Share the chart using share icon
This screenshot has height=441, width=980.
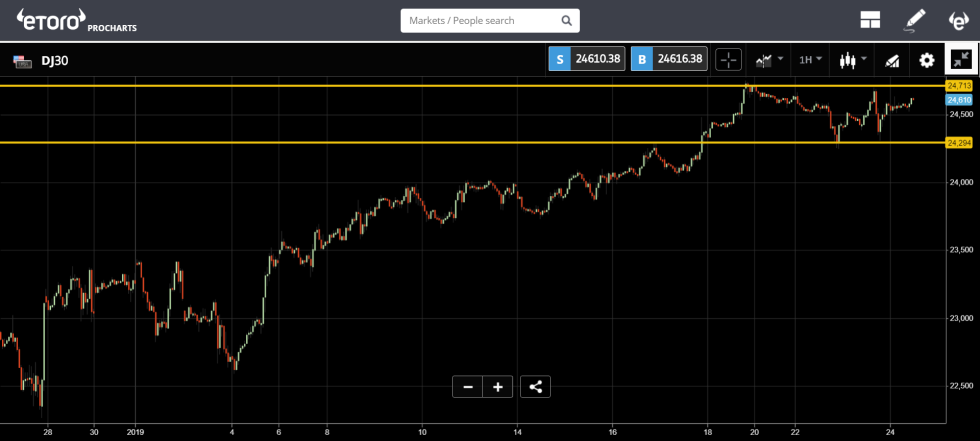tap(535, 387)
